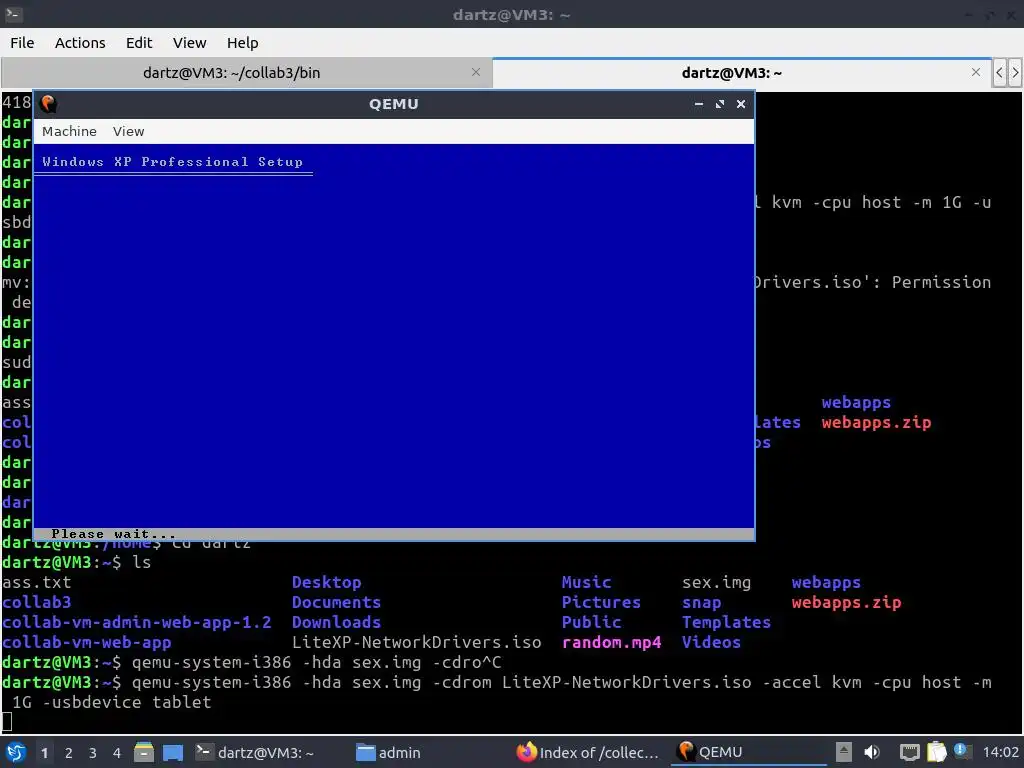Open the QEMU View menu
Image resolution: width=1024 pixels, height=768 pixels.
[x=129, y=131]
